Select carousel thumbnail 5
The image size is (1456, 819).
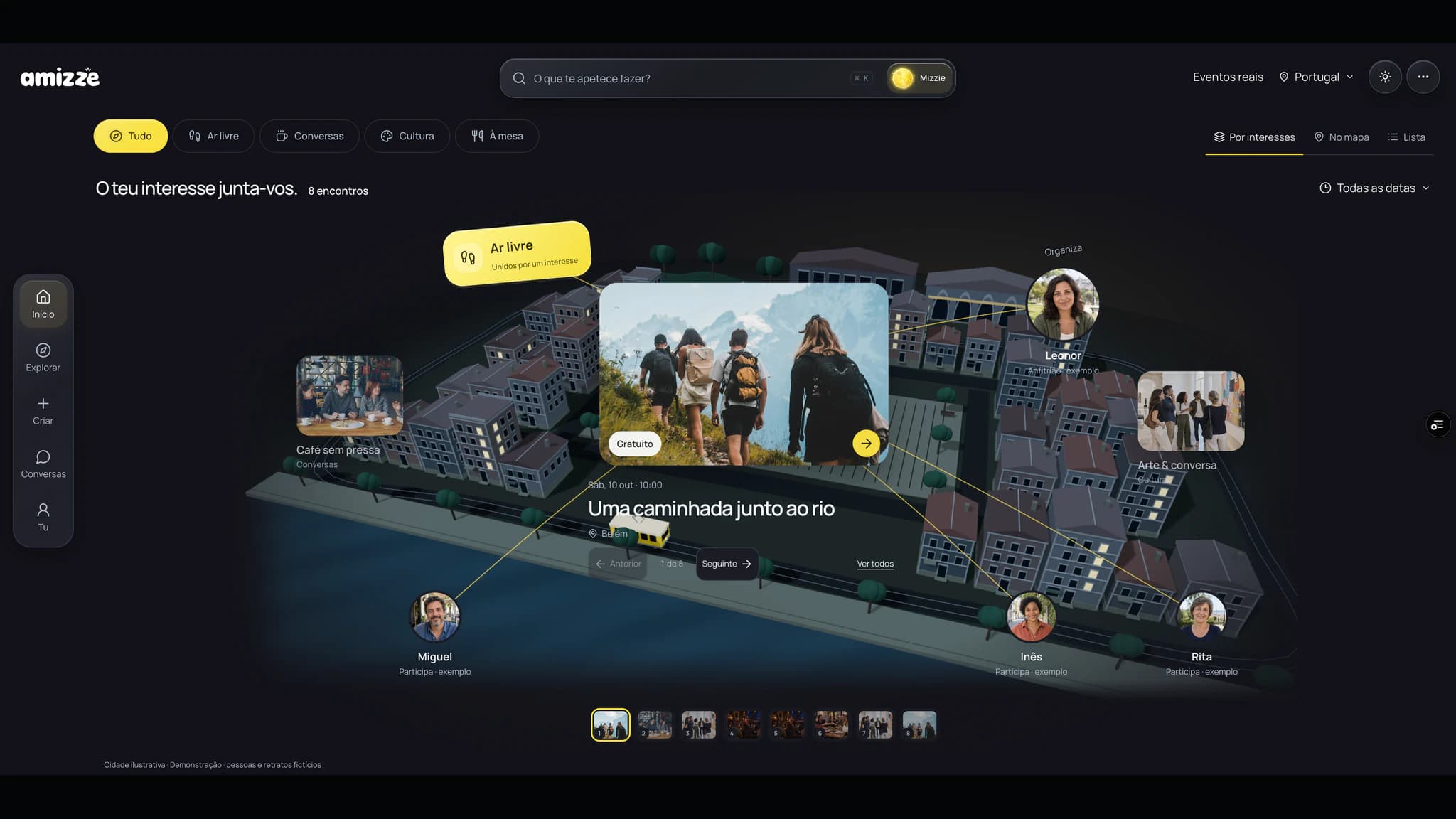787,725
